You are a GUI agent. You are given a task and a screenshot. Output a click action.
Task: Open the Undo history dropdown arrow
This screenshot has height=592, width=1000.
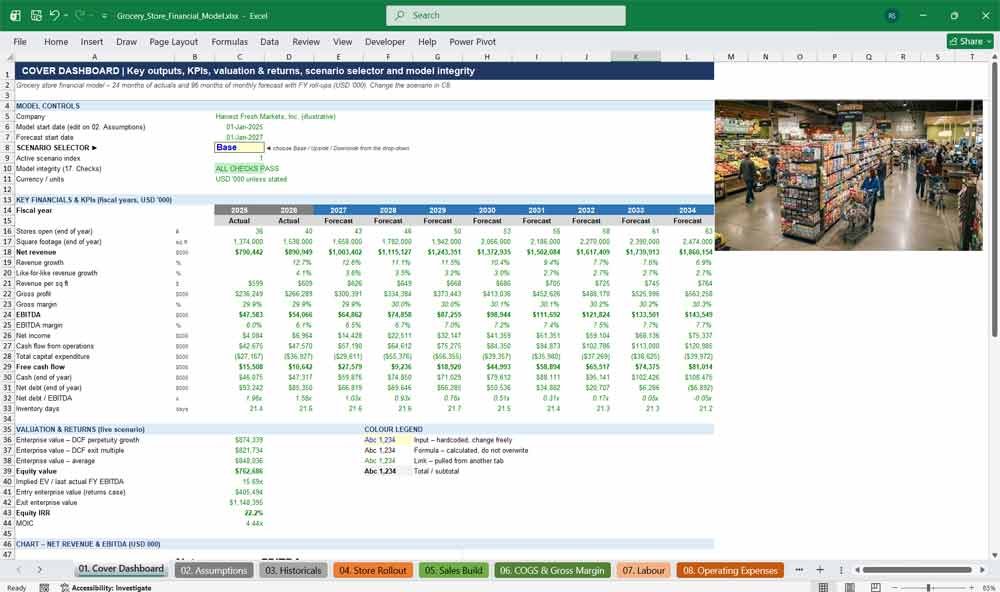pos(65,16)
